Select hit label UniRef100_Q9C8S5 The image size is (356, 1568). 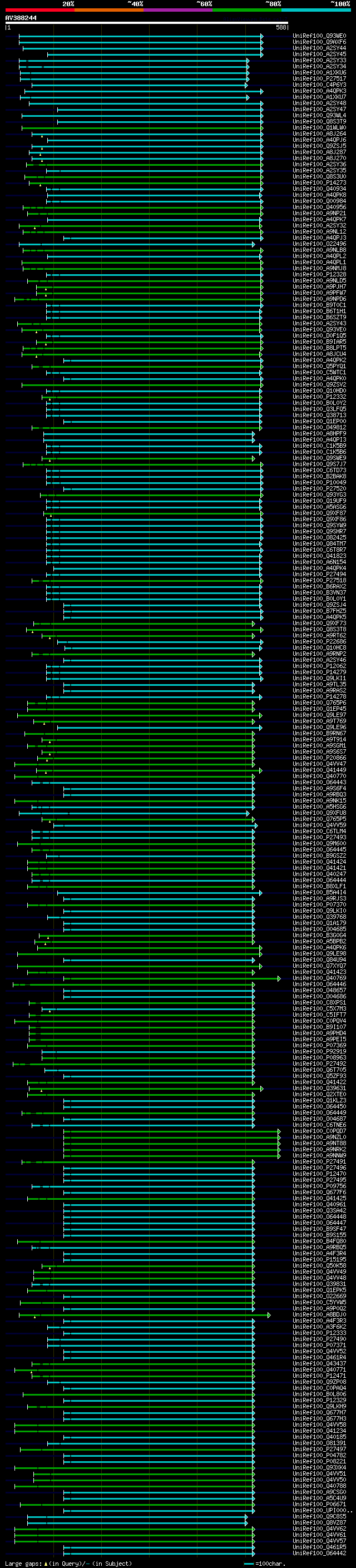319,1516
